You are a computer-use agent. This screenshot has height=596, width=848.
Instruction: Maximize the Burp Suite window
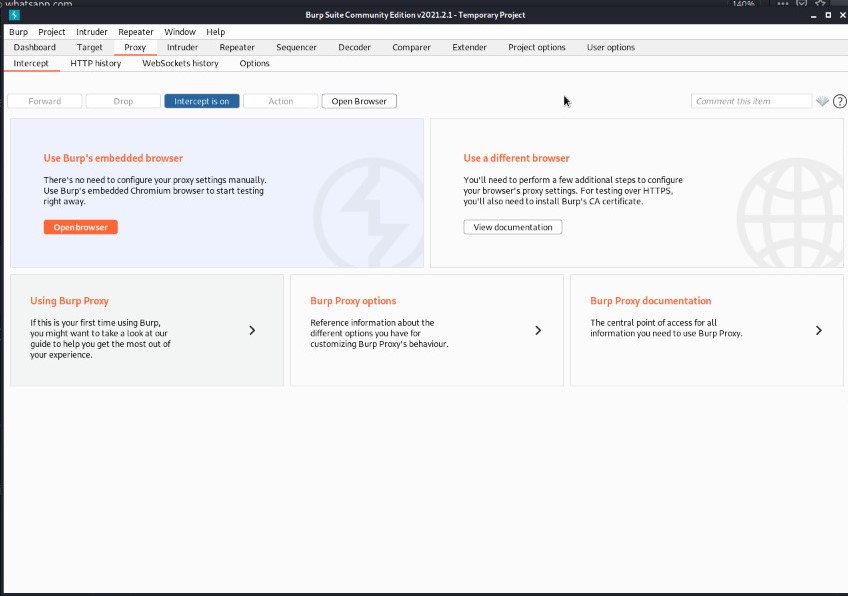(828, 15)
